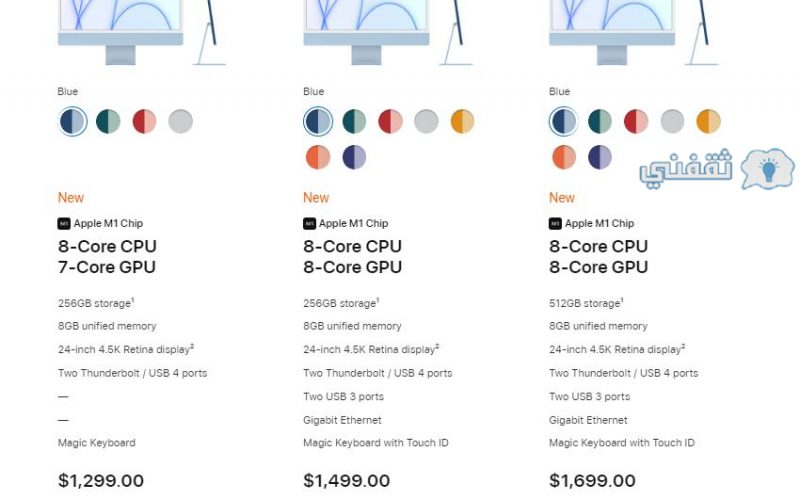Image resolution: width=800 pixels, height=500 pixels.
Task: Choose green color for the $1,699 iMac
Action: coord(600,121)
